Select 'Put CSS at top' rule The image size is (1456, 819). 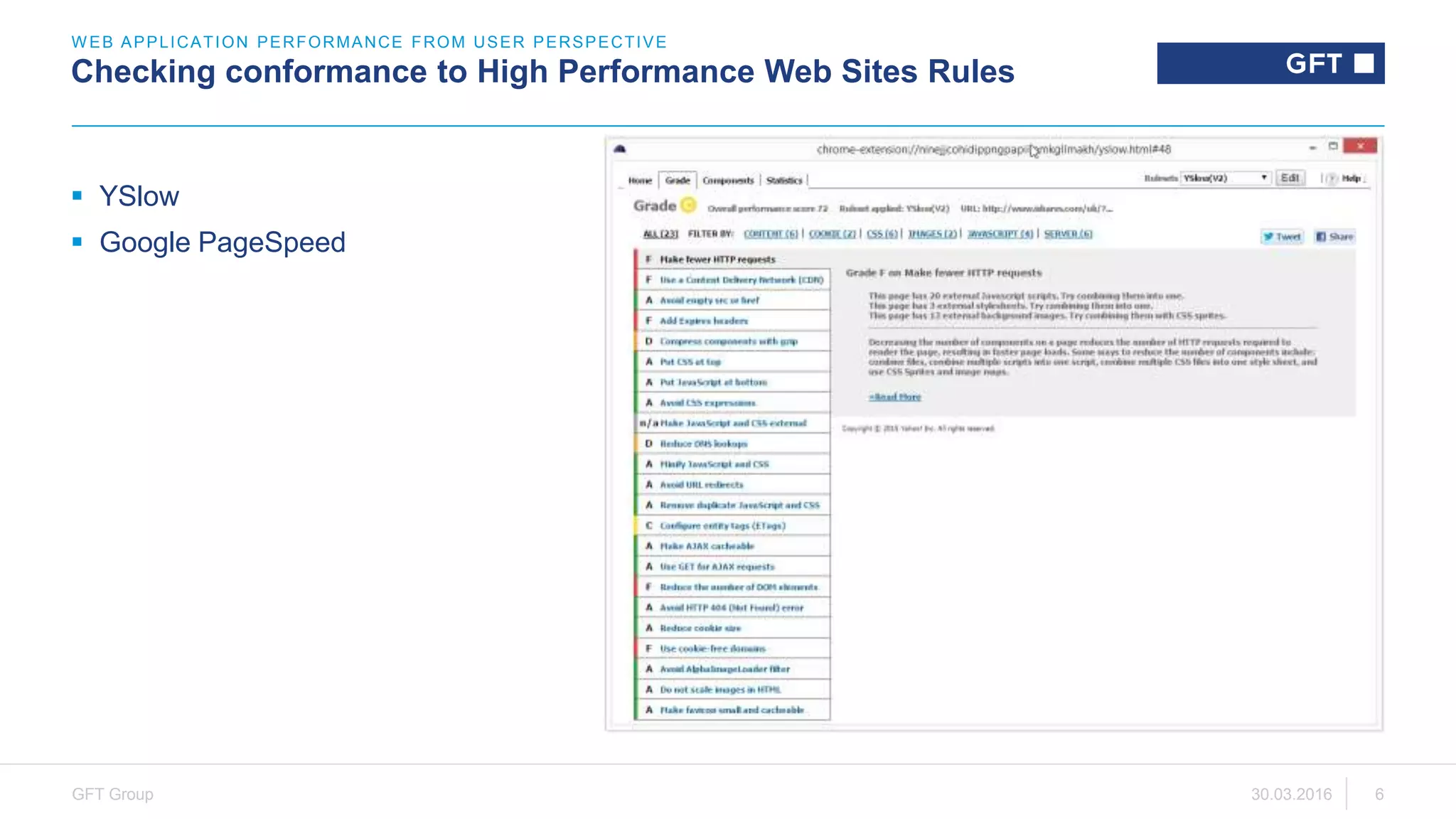coord(733,362)
